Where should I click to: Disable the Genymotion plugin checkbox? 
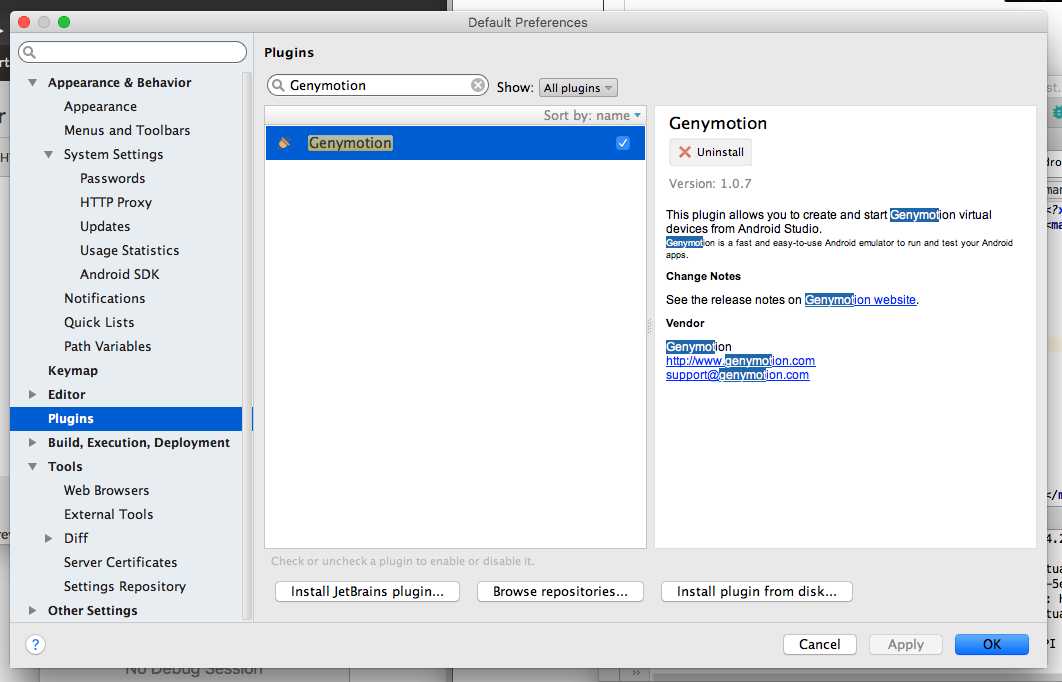[622, 143]
